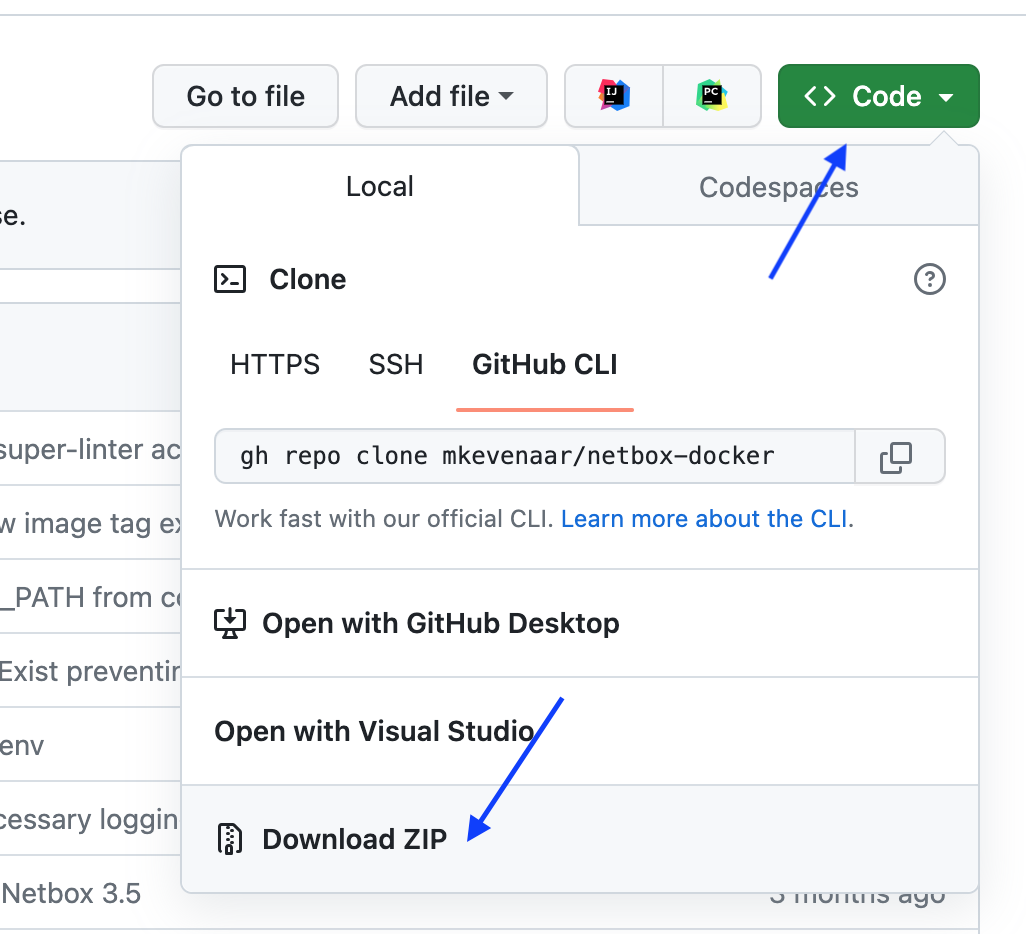The image size is (1026, 934).
Task: Switch to the Codespaces tab
Action: (x=777, y=186)
